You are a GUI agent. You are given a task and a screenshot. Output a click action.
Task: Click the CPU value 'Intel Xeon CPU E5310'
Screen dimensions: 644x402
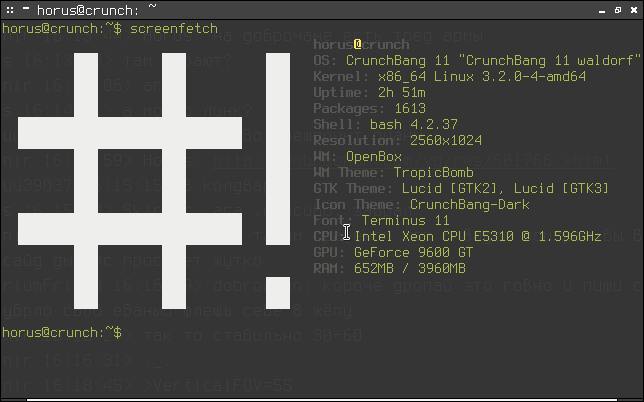tap(434, 237)
